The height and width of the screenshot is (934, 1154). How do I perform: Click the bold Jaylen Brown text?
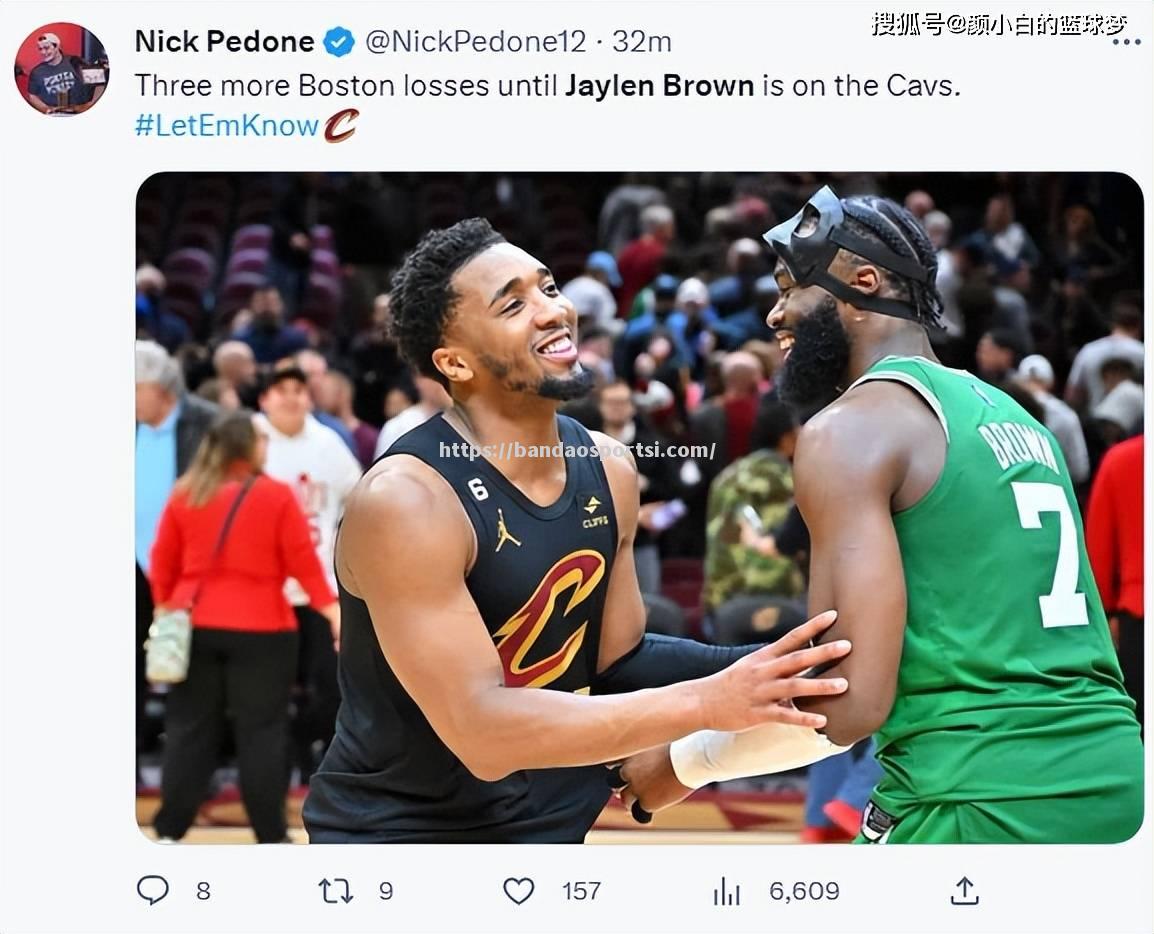coord(659,86)
